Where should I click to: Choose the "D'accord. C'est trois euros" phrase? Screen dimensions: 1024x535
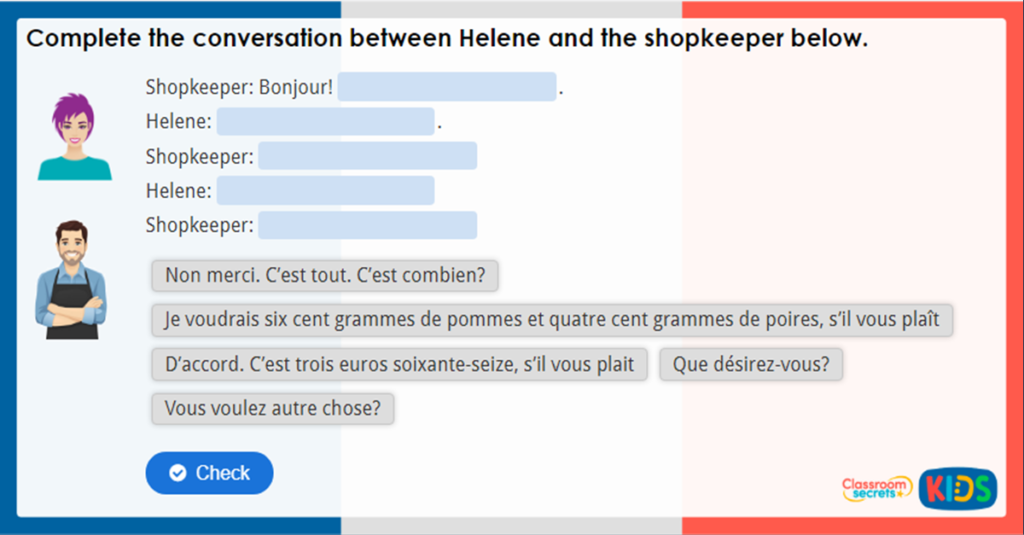coord(400,364)
